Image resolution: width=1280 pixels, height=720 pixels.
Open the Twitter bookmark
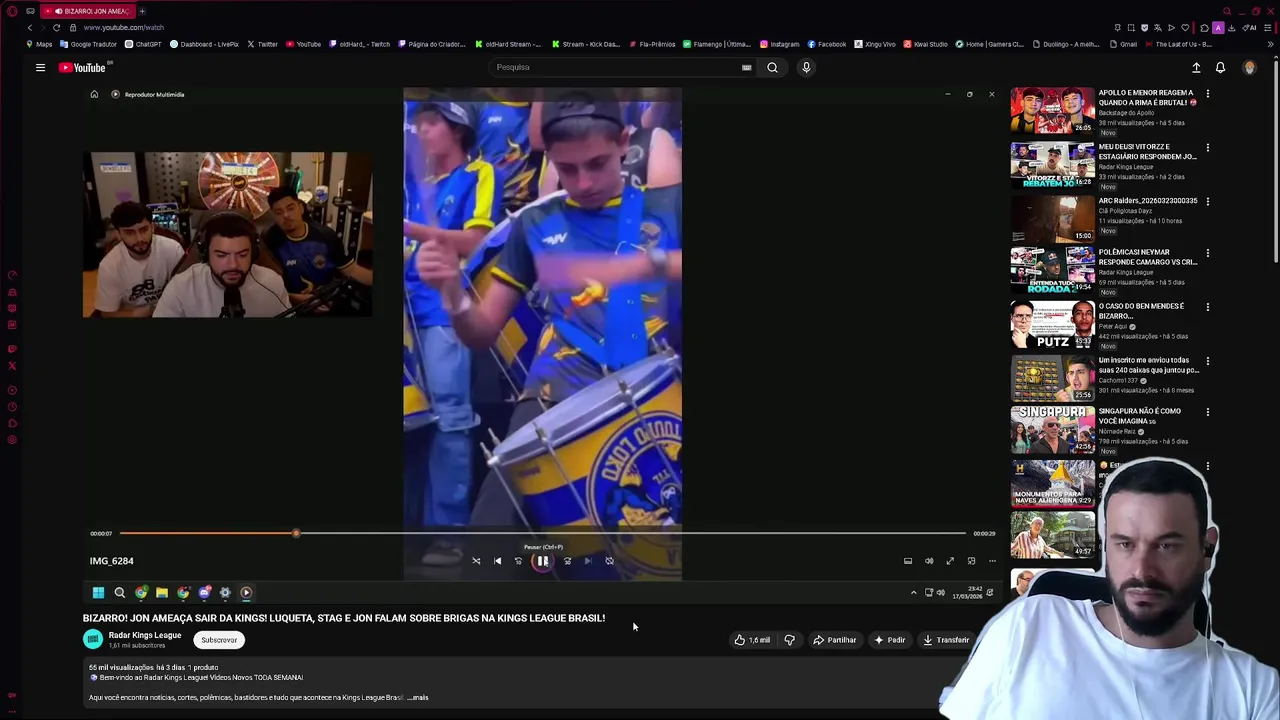pyautogui.click(x=262, y=44)
